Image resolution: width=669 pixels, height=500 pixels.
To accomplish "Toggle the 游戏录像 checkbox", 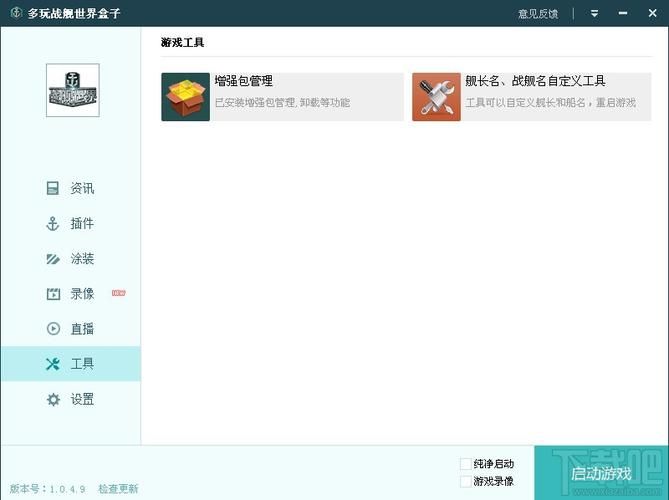I will pyautogui.click(x=465, y=482).
